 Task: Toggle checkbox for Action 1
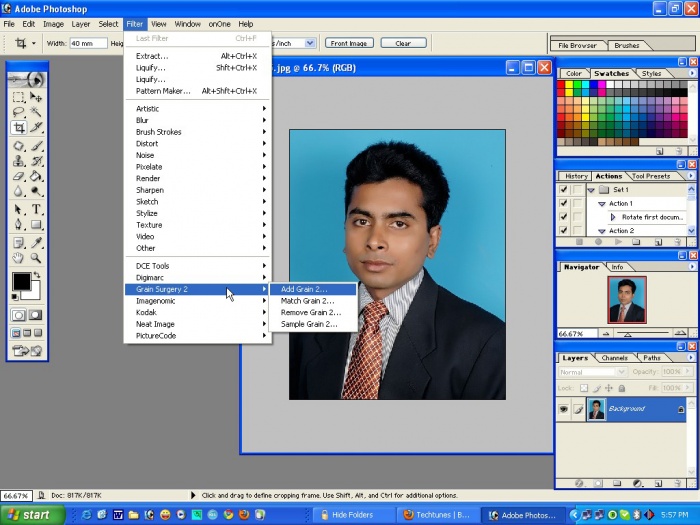coord(563,203)
